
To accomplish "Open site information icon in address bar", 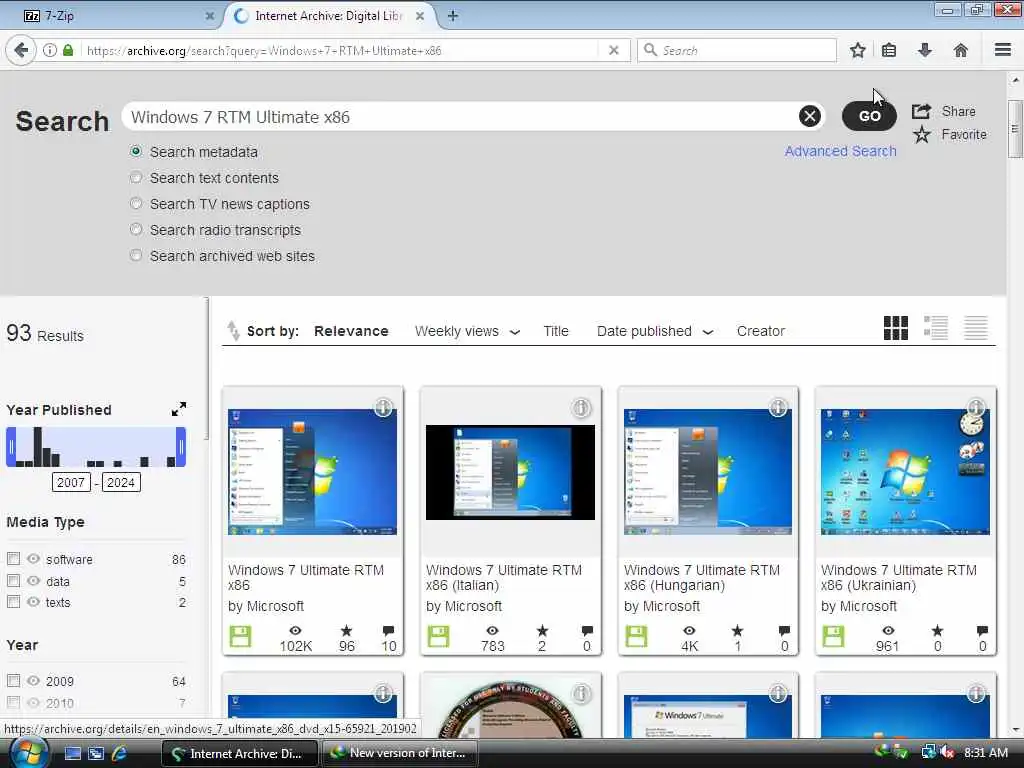I will 50,50.
